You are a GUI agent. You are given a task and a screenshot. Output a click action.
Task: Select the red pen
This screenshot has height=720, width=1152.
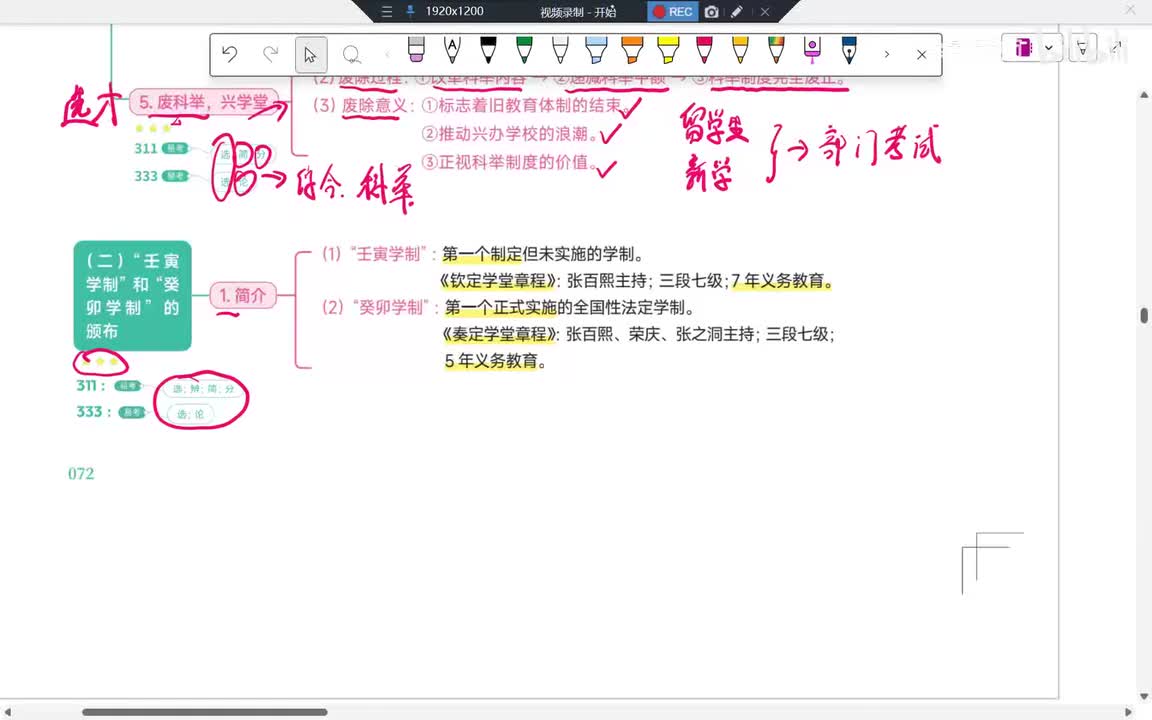point(704,49)
